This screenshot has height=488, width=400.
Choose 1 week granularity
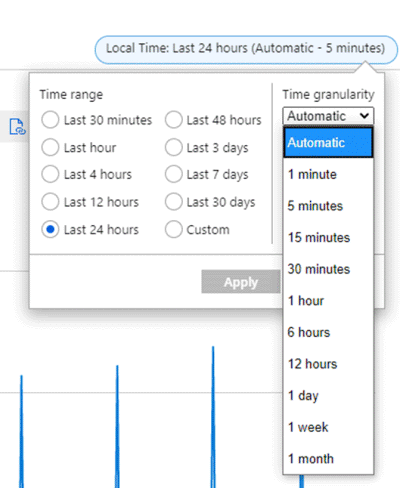click(x=328, y=427)
